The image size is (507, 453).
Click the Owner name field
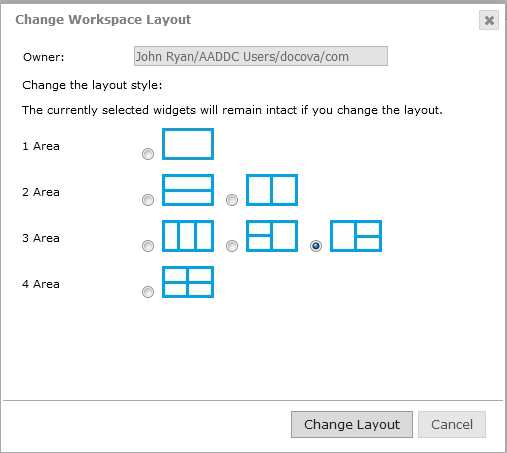261,56
